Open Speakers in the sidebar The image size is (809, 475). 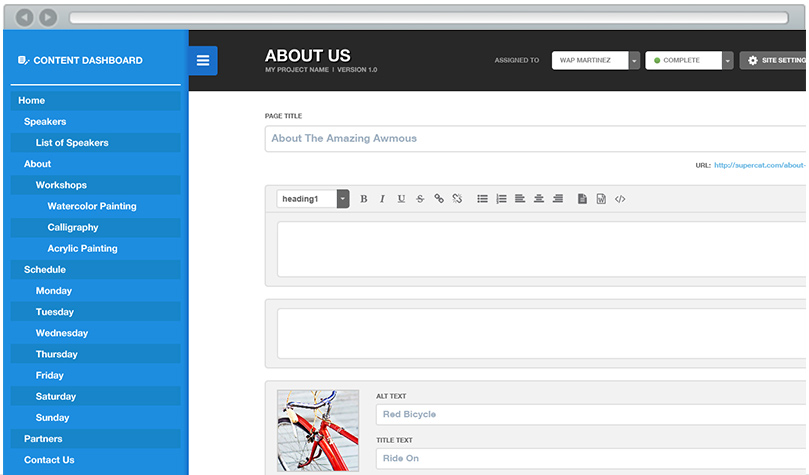click(x=95, y=122)
